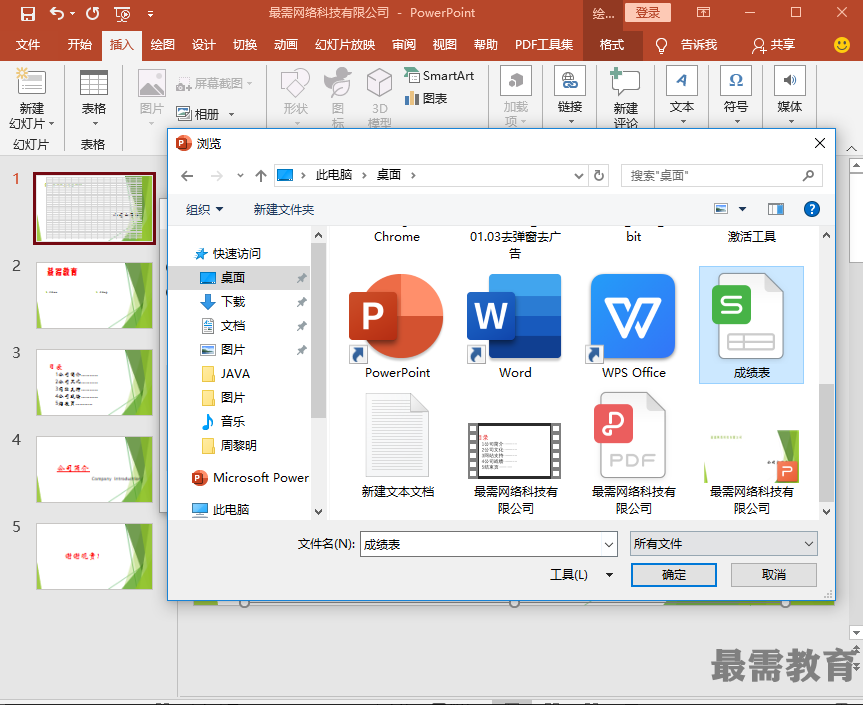Click the 取消 button

[773, 575]
